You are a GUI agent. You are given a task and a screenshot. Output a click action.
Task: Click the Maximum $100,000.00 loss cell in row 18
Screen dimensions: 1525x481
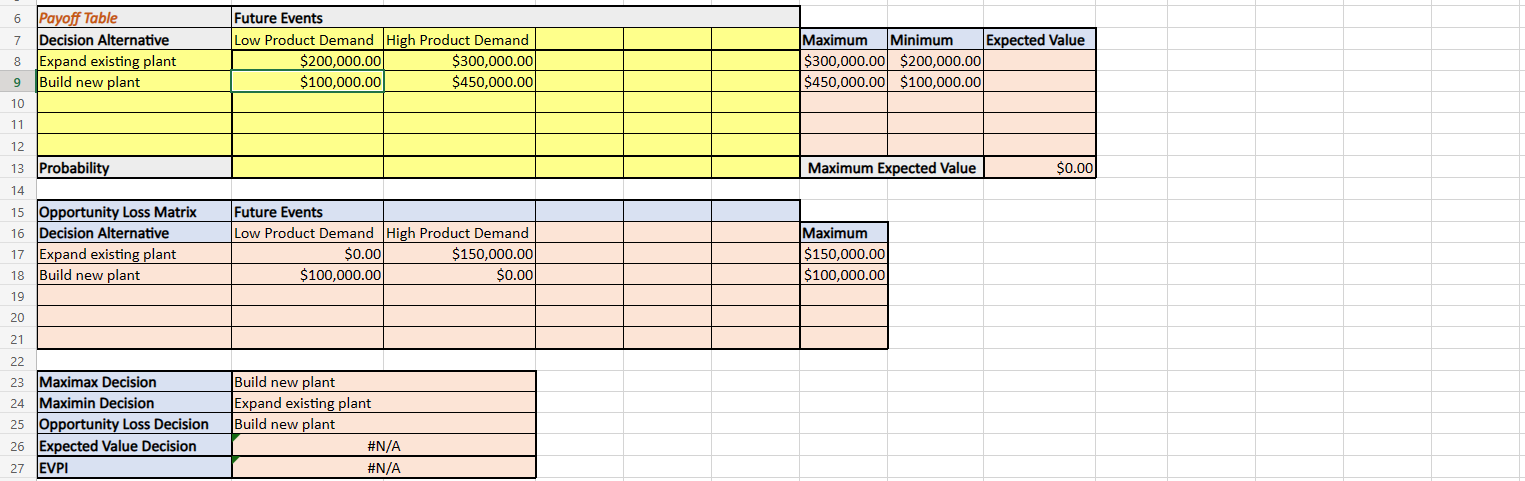[x=844, y=275]
